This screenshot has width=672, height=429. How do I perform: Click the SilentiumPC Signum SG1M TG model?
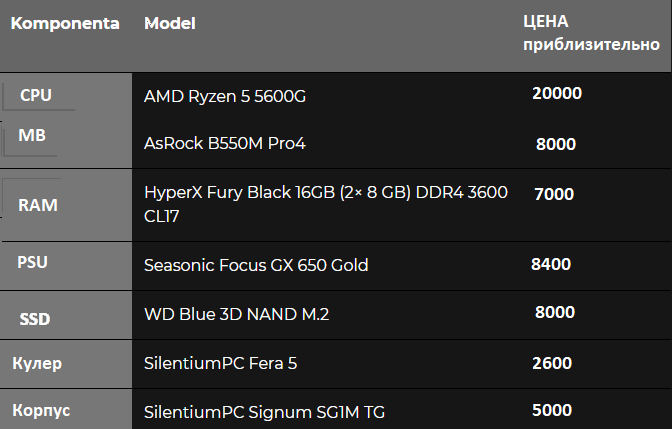(x=264, y=412)
